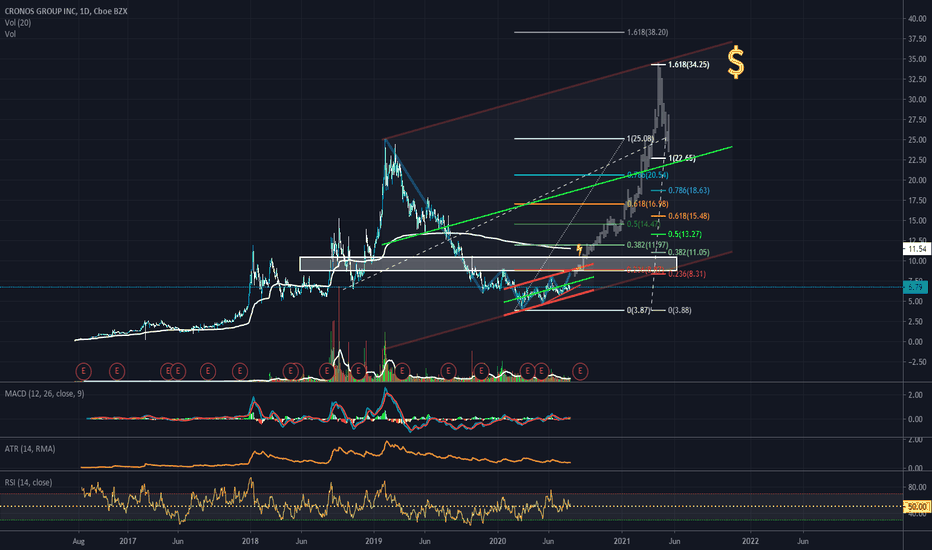Click the 1(25.08) Fibonacci level label
The image size is (932, 550).
point(640,139)
